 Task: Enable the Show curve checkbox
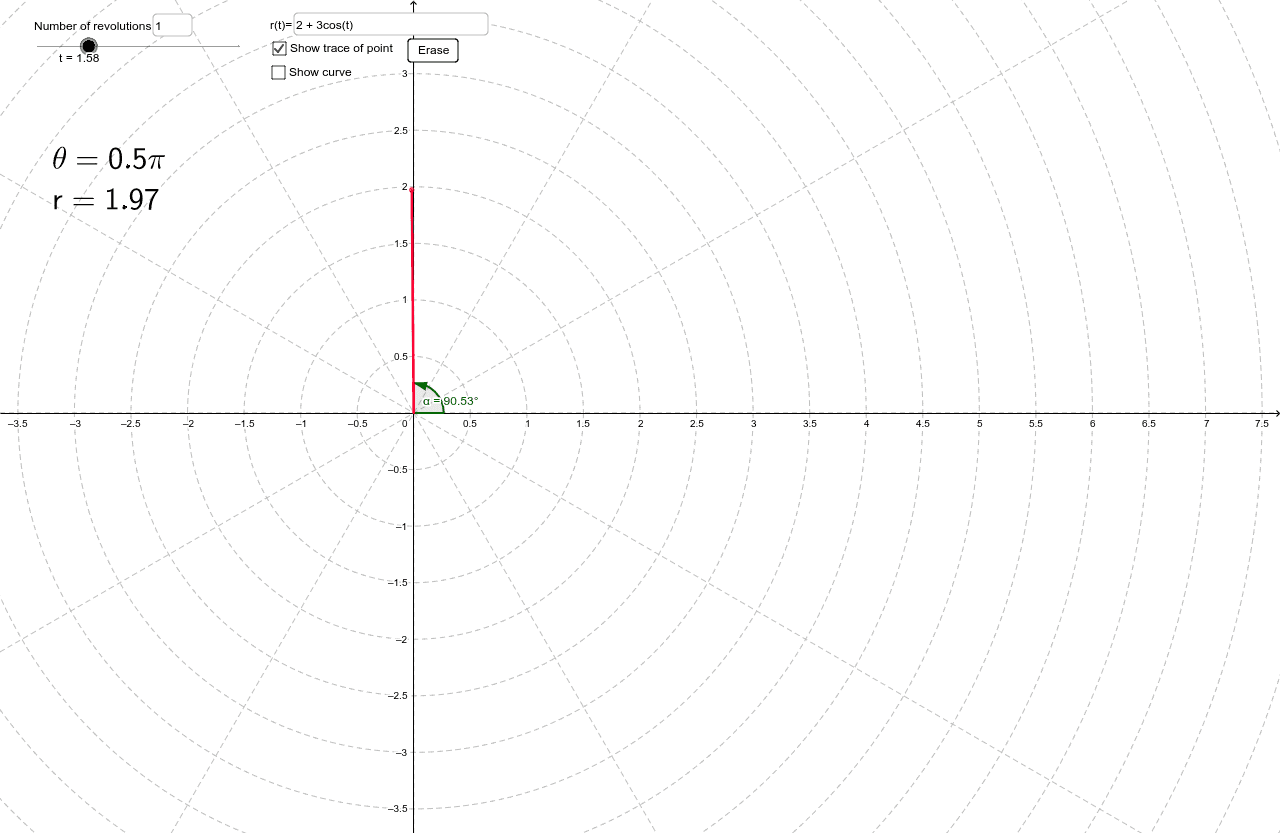[x=278, y=72]
